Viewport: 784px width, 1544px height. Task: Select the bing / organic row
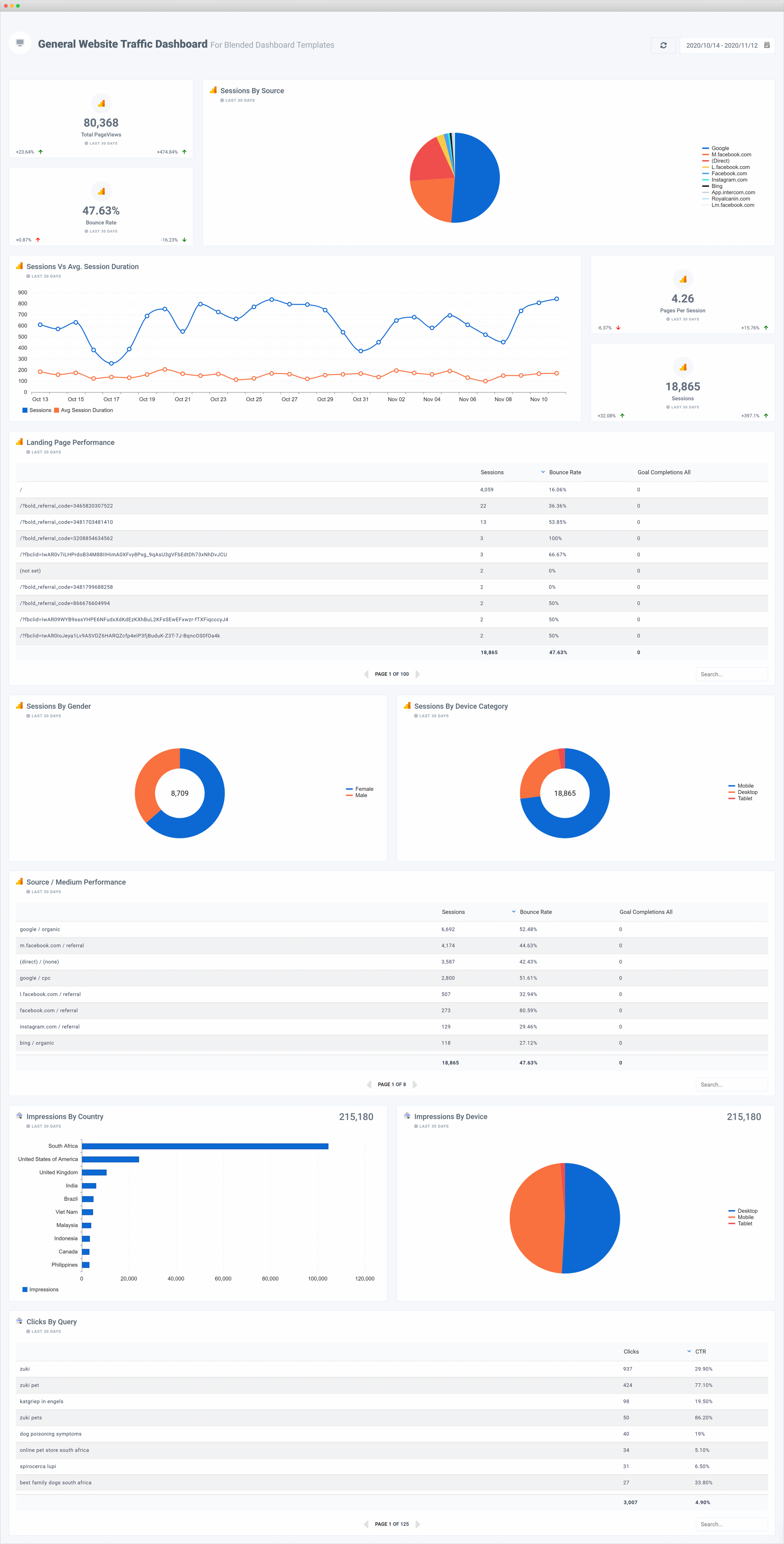pos(391,1043)
